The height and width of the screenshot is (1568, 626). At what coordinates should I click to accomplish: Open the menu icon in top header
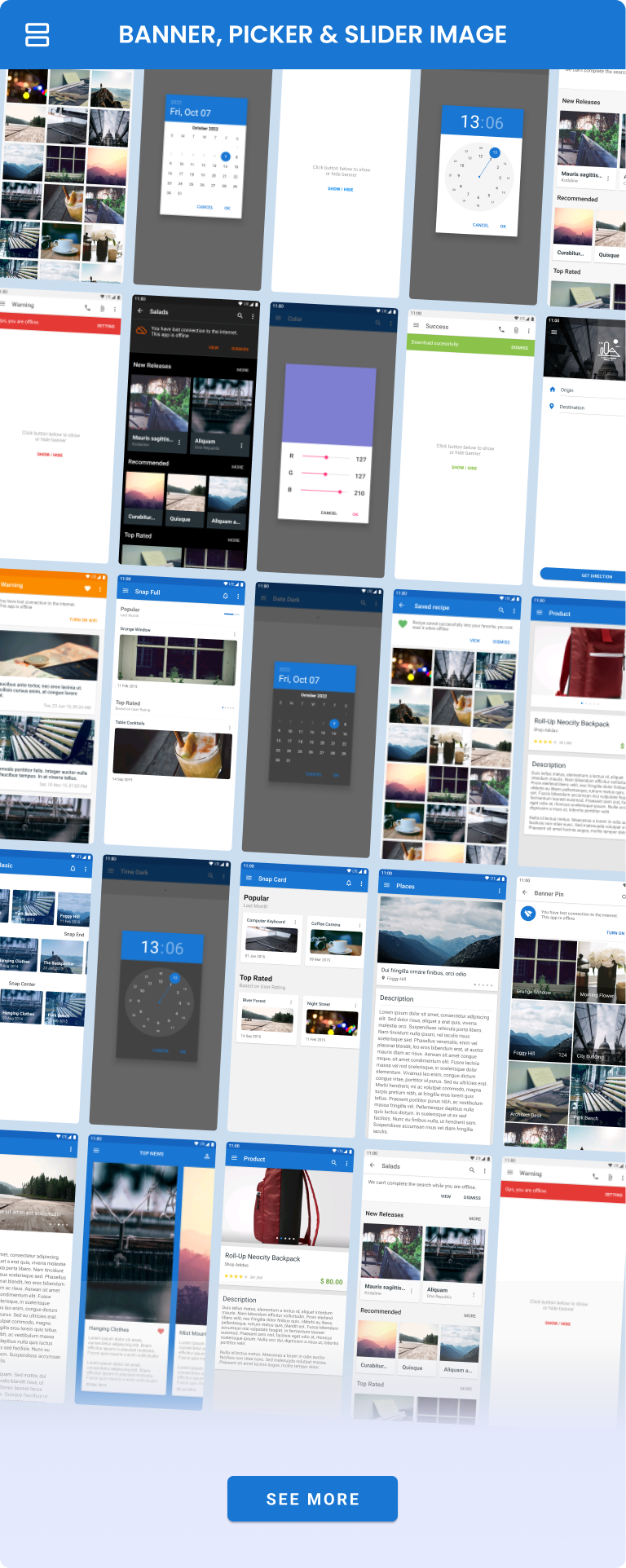[37, 34]
